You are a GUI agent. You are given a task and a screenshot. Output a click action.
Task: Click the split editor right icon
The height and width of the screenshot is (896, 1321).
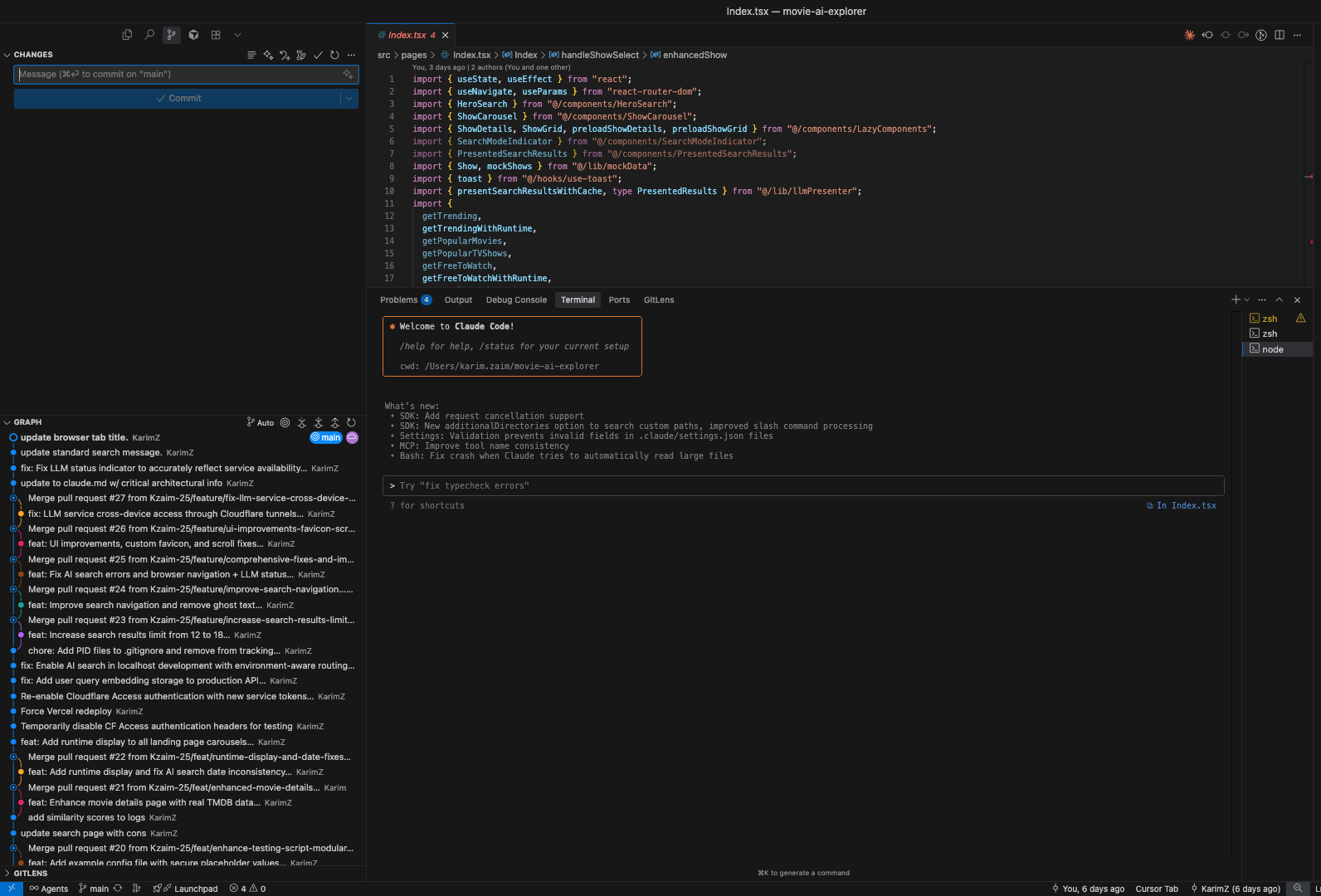tap(1280, 35)
